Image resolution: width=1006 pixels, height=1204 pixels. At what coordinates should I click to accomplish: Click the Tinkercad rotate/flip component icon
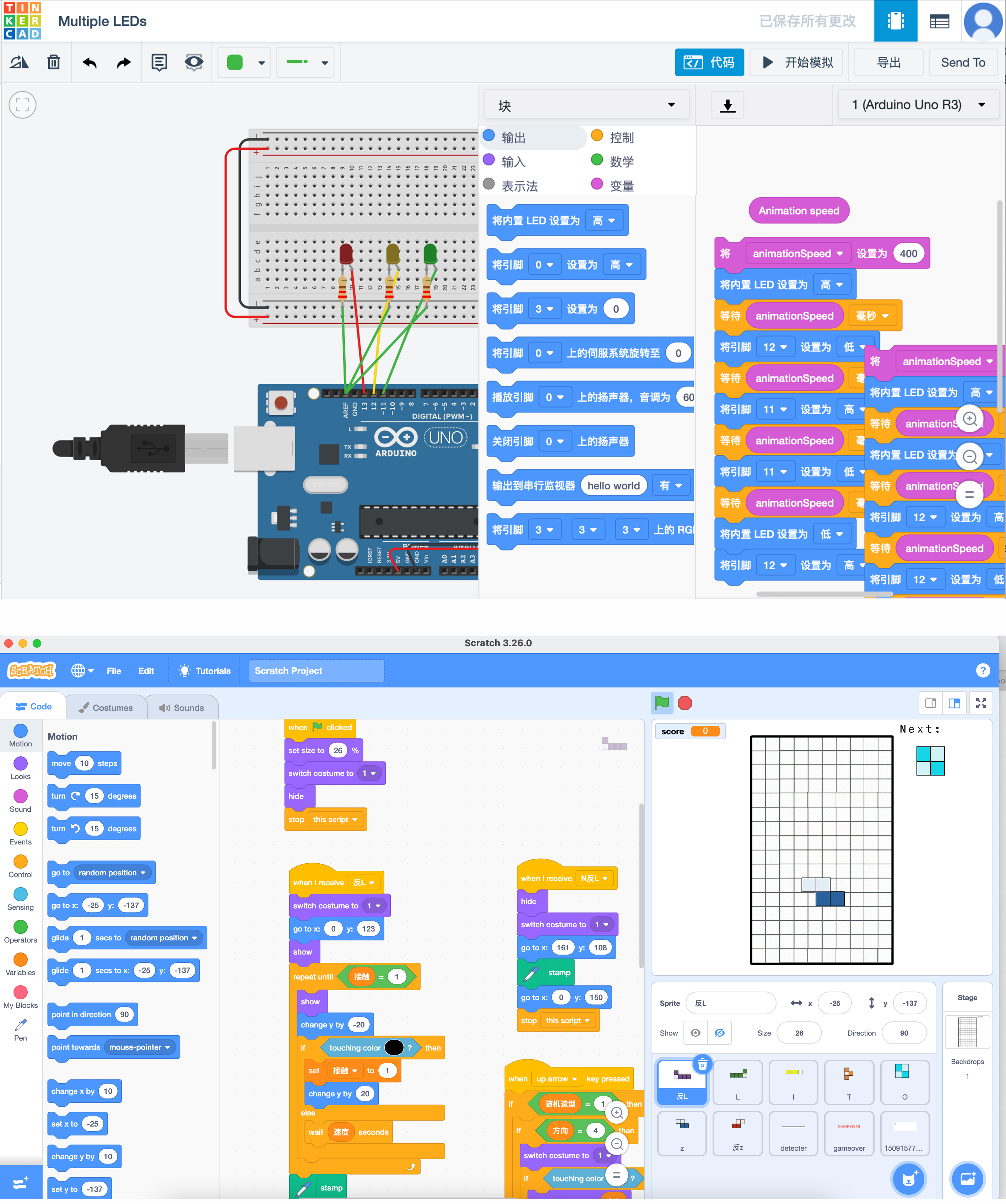[20, 62]
